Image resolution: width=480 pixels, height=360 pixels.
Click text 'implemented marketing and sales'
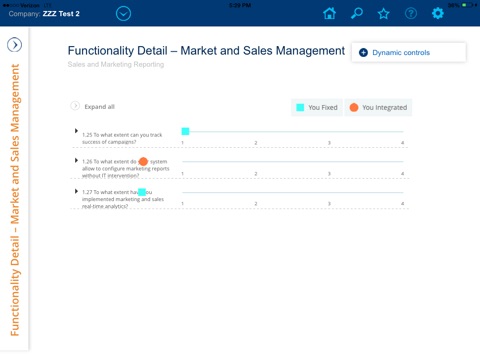pos(123,199)
